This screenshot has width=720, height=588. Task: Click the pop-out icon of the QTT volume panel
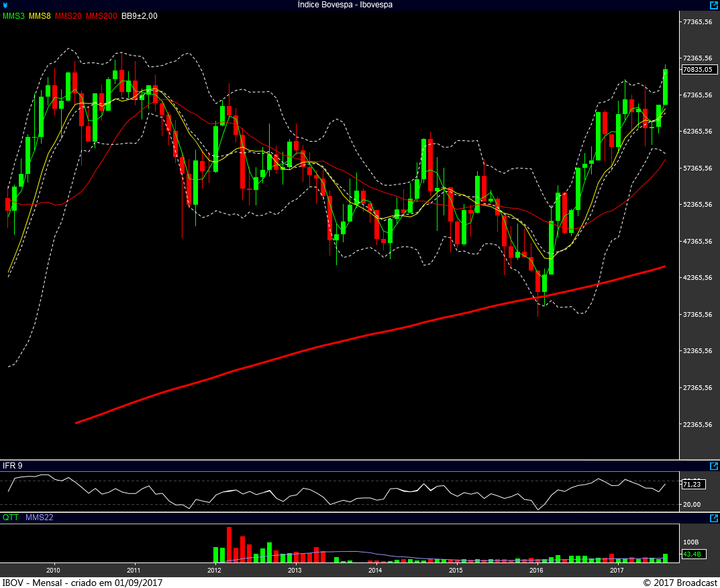click(712, 518)
